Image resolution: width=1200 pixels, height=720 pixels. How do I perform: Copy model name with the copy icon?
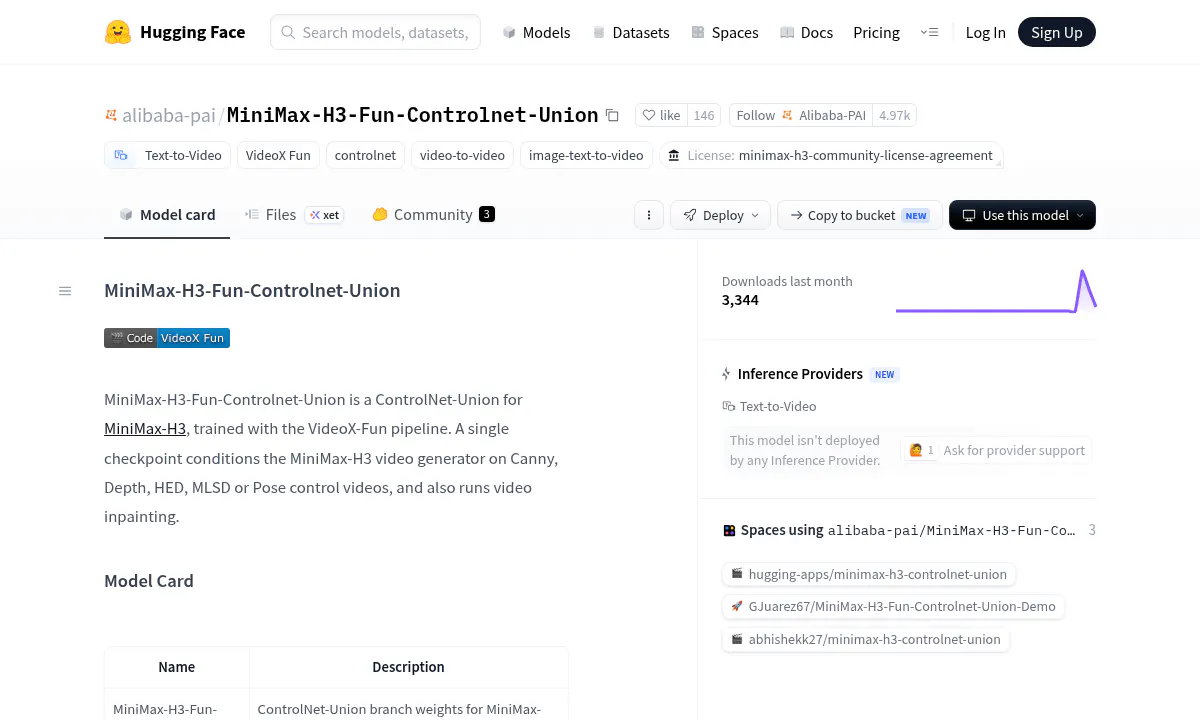click(612, 115)
